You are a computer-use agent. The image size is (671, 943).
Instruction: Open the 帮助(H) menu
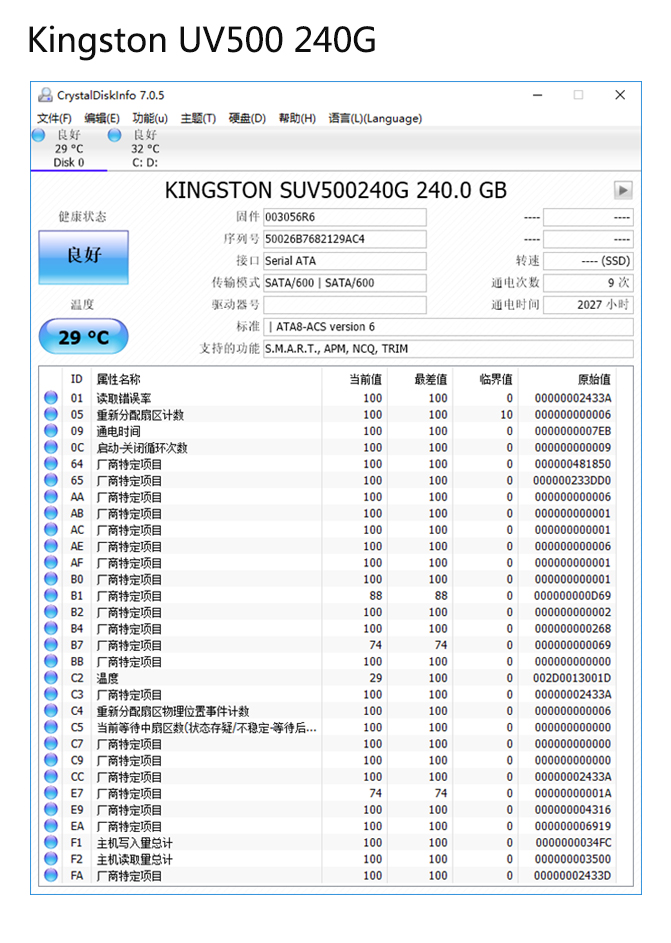click(297, 118)
